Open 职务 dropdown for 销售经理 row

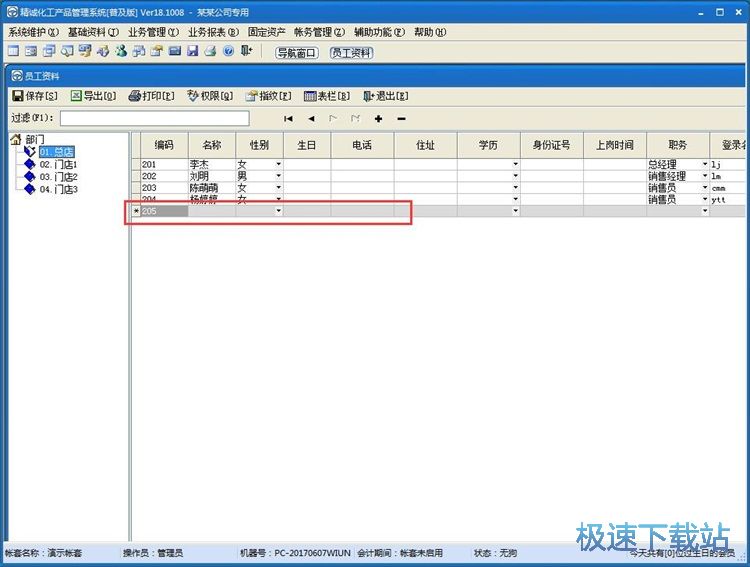[705, 176]
